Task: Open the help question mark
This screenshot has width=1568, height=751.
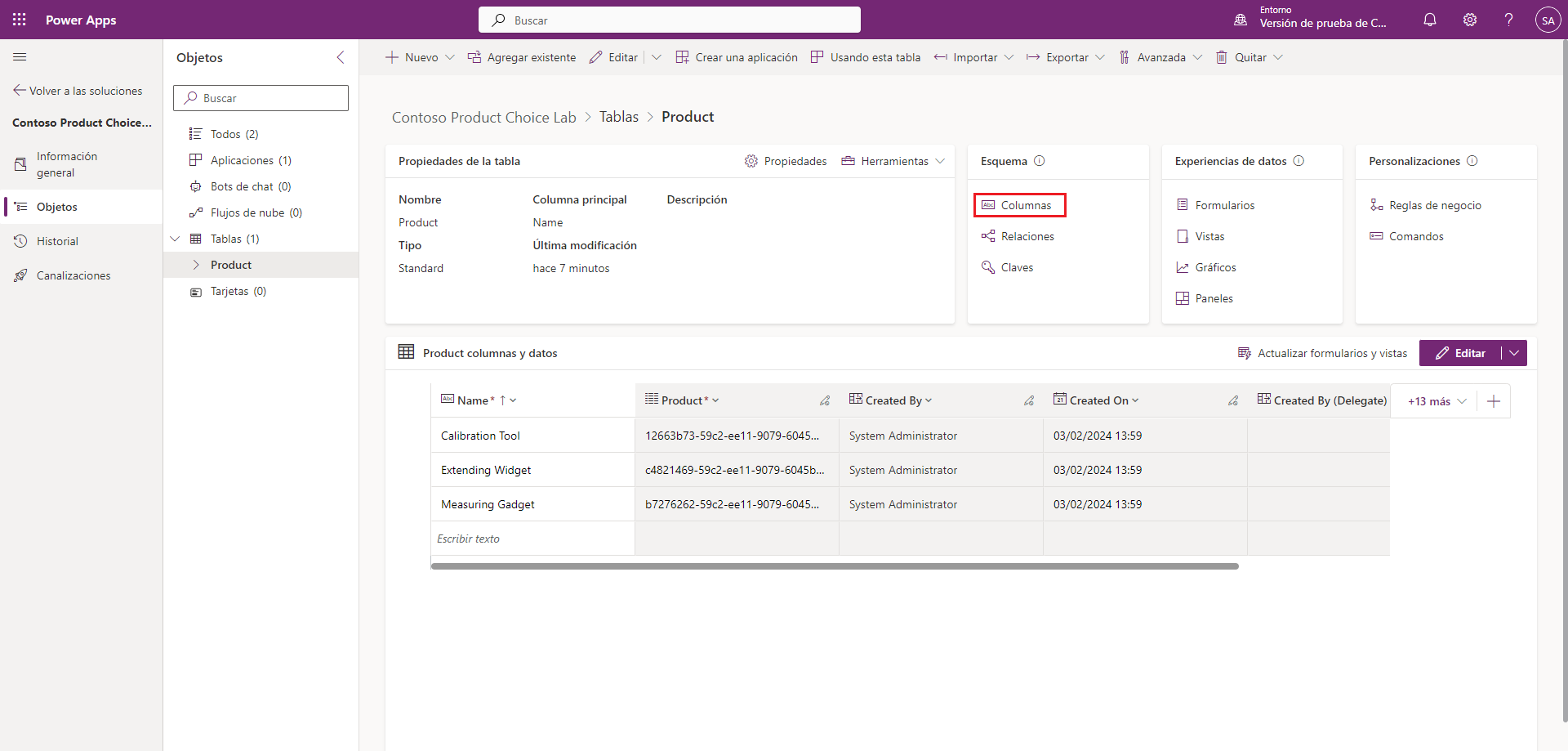Action: (1509, 20)
